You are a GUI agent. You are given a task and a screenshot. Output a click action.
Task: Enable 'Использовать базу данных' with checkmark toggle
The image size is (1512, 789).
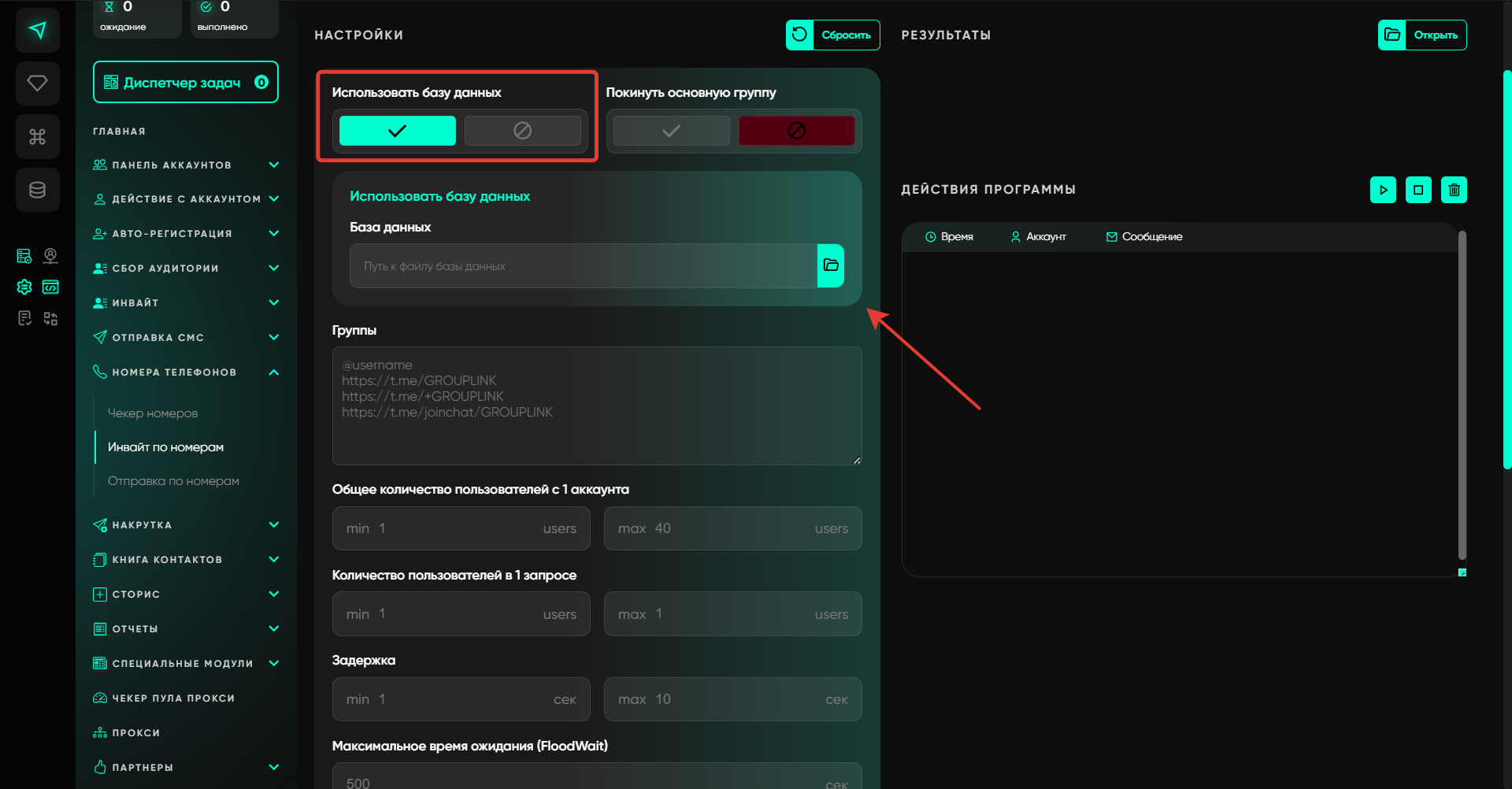click(x=397, y=131)
